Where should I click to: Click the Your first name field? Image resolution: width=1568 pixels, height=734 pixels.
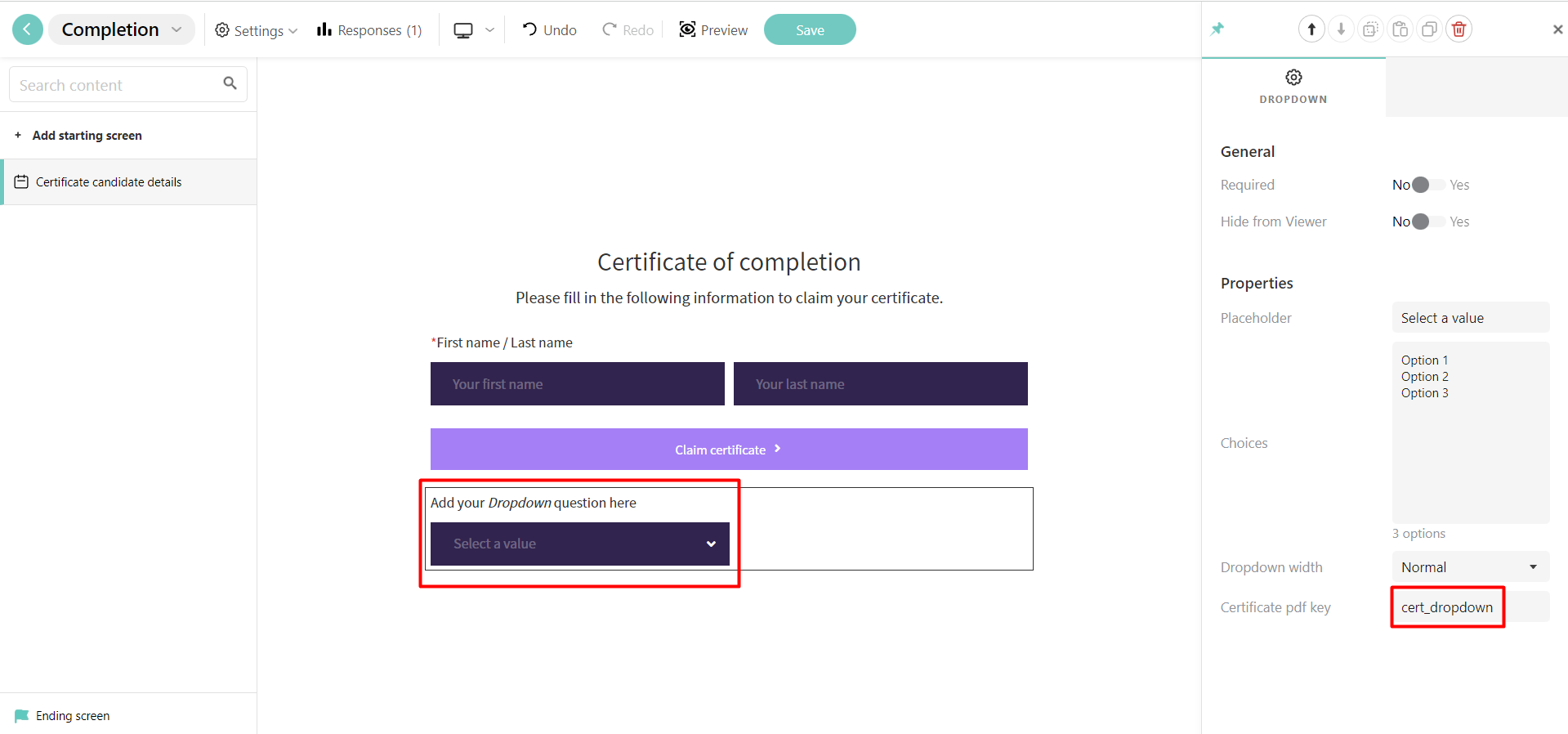578,384
